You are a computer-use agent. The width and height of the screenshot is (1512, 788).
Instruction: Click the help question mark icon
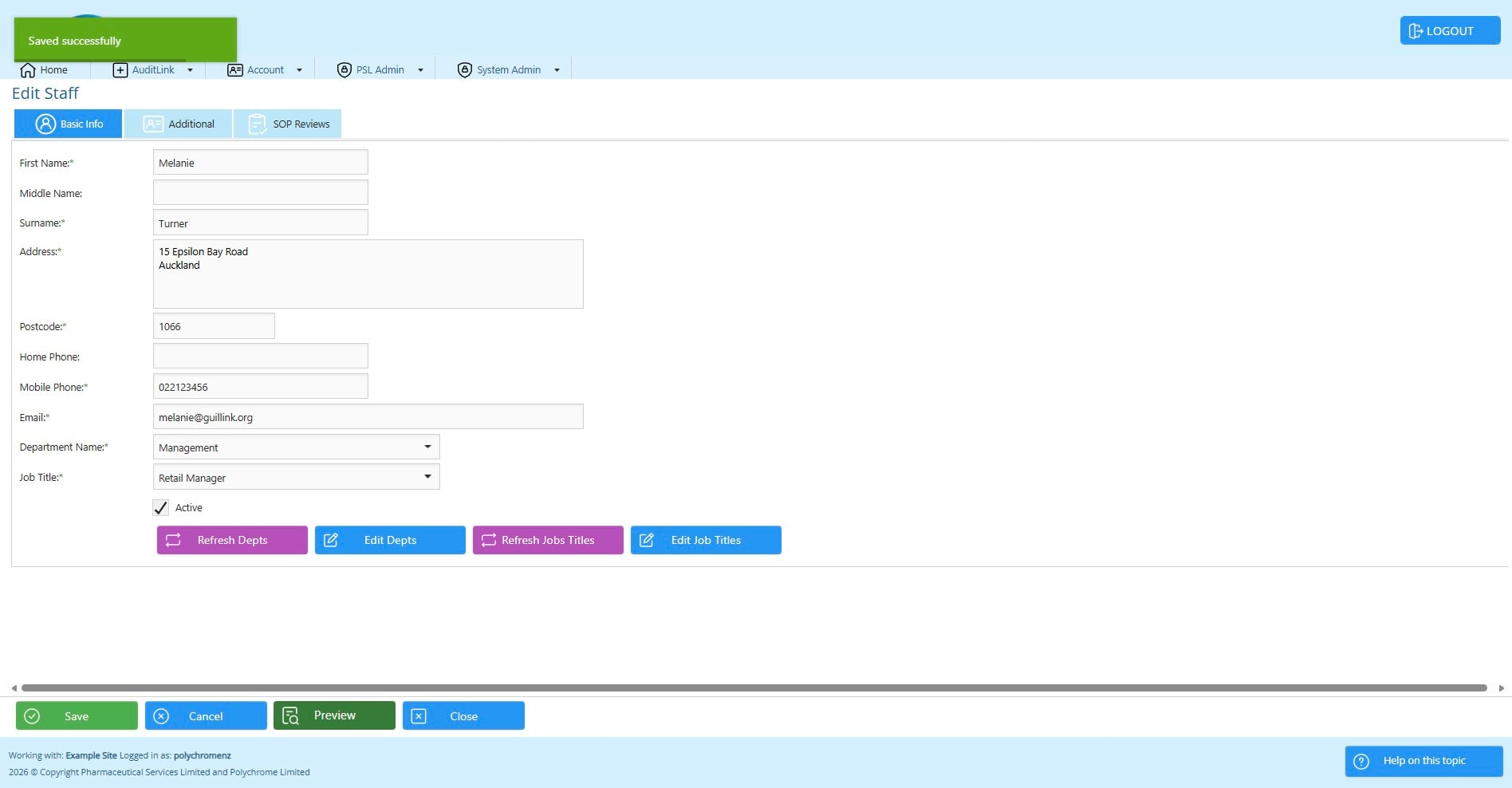click(1361, 761)
